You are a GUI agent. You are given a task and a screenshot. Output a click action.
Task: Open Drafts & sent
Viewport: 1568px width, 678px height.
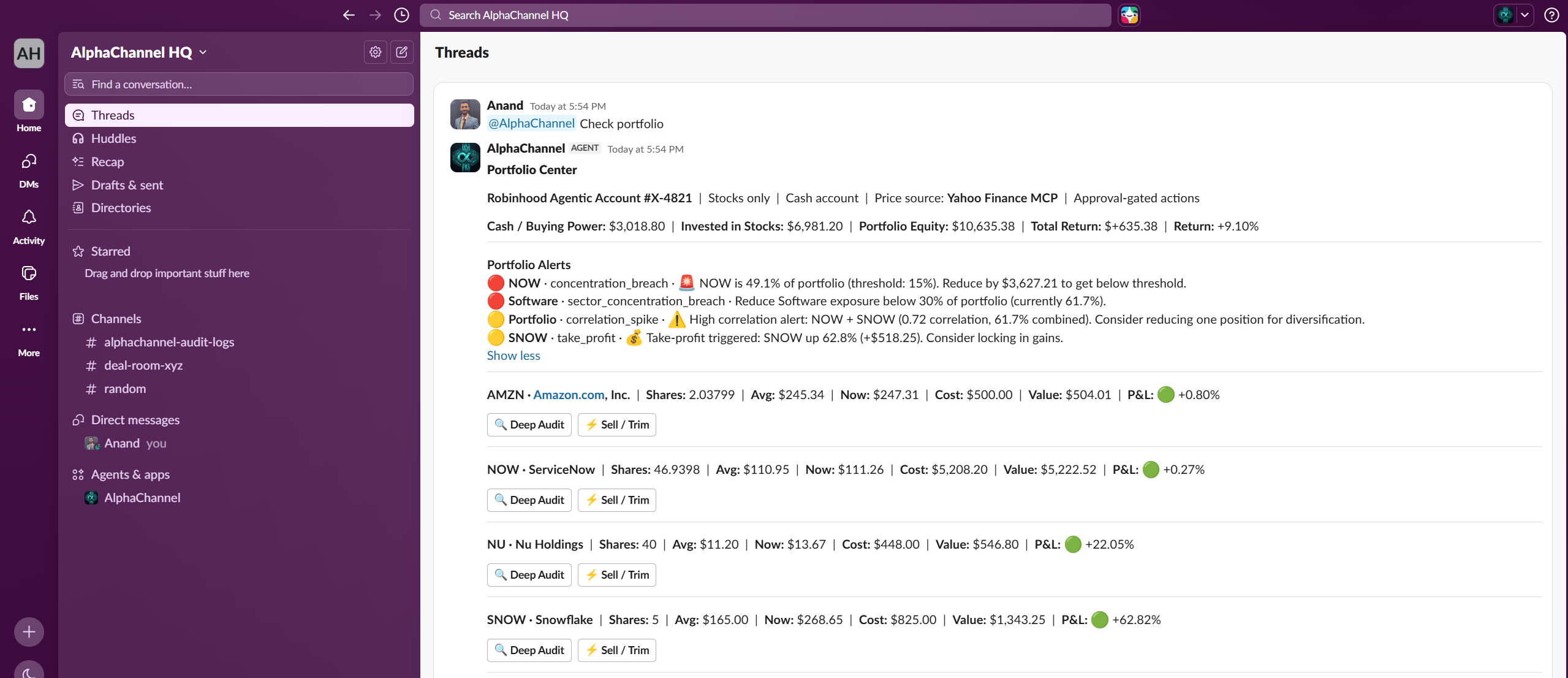point(239,185)
